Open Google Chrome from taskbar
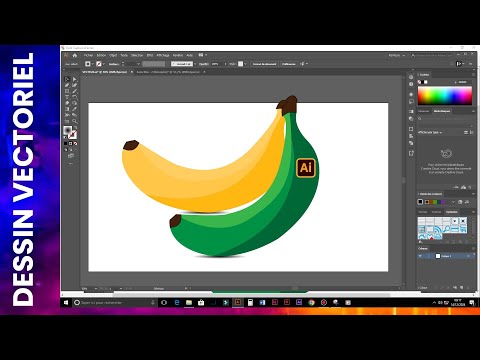 point(311,303)
